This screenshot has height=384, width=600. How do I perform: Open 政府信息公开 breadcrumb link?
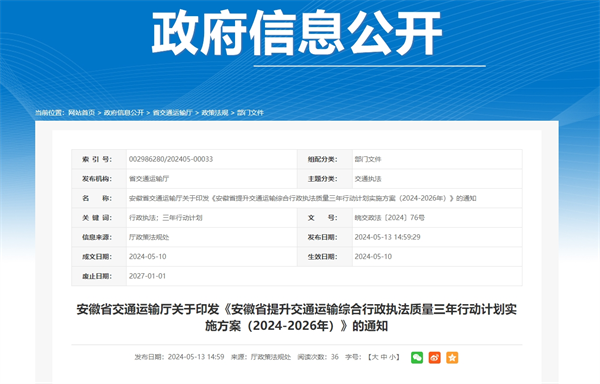[x=124, y=112]
